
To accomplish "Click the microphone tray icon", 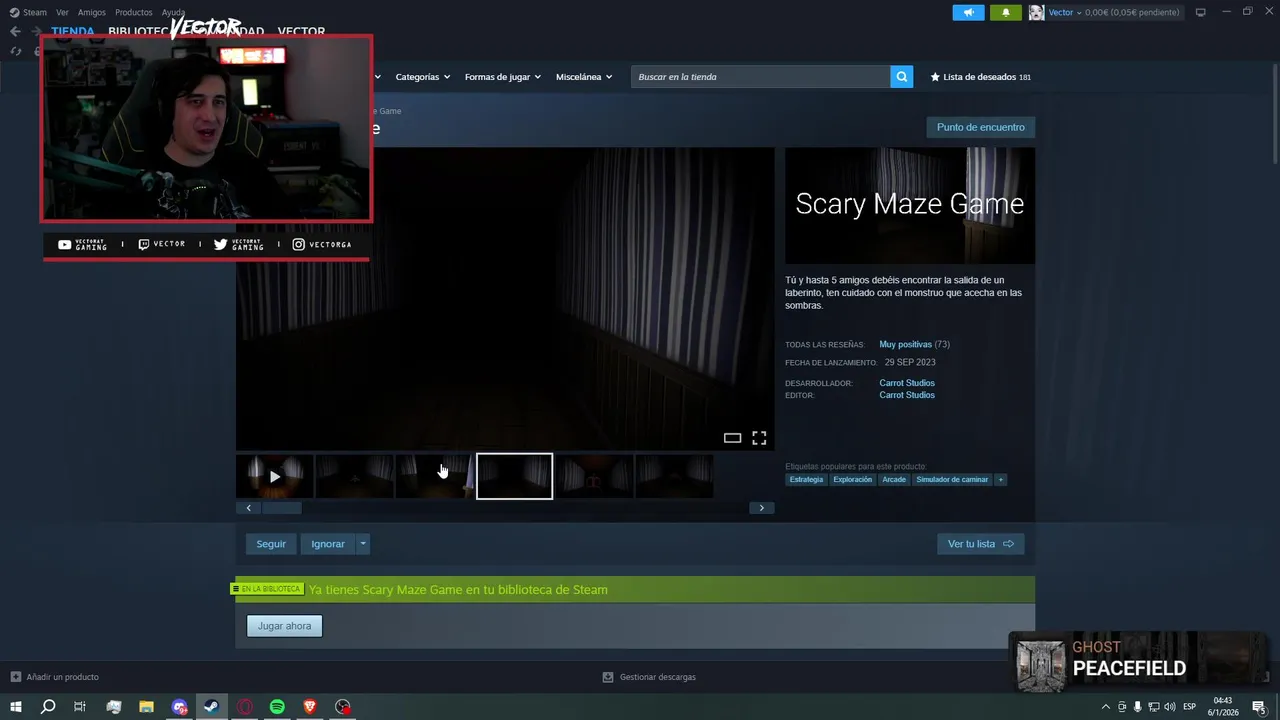I will (x=1137, y=707).
